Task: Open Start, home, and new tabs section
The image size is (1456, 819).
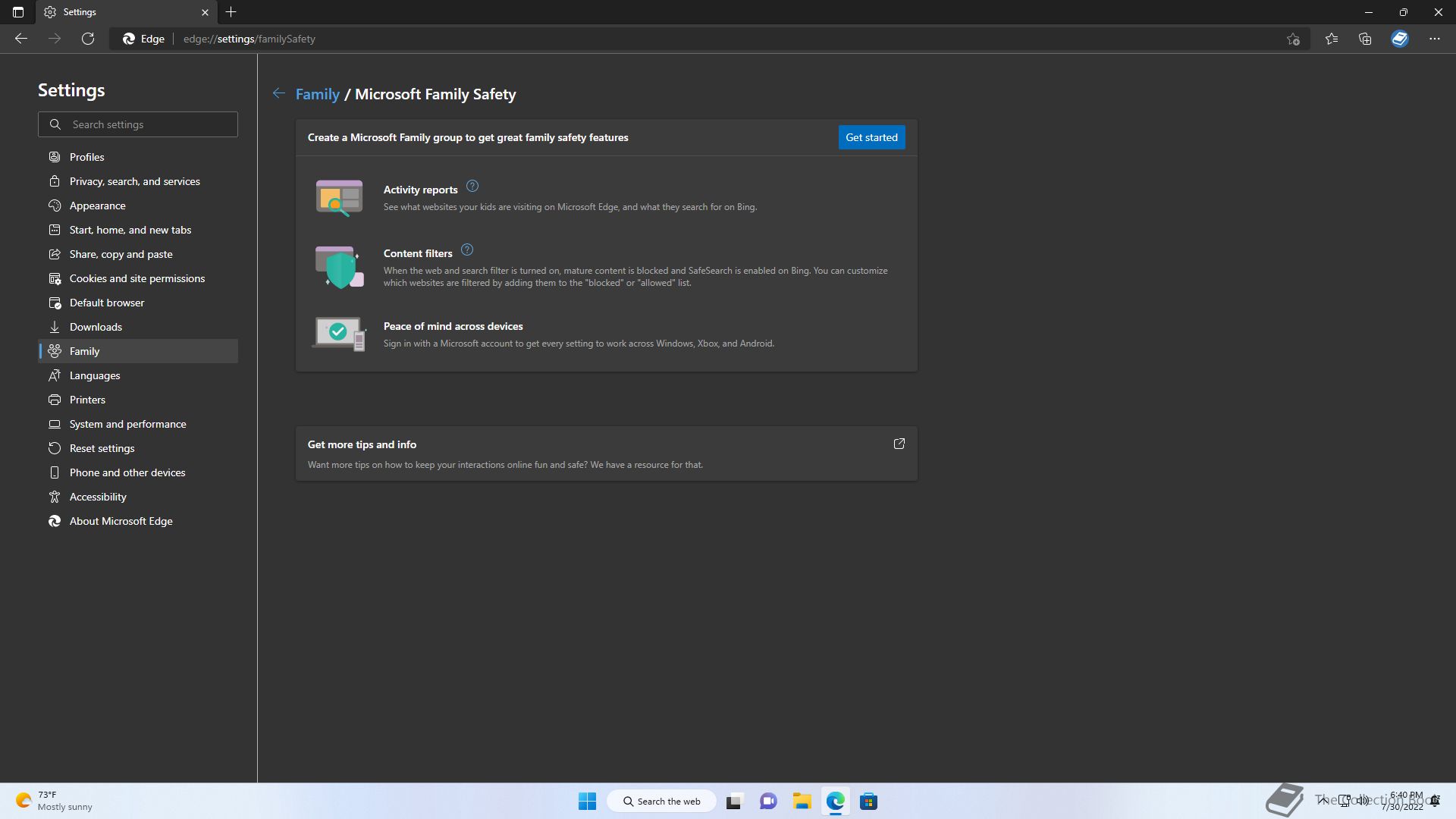Action: click(x=138, y=230)
